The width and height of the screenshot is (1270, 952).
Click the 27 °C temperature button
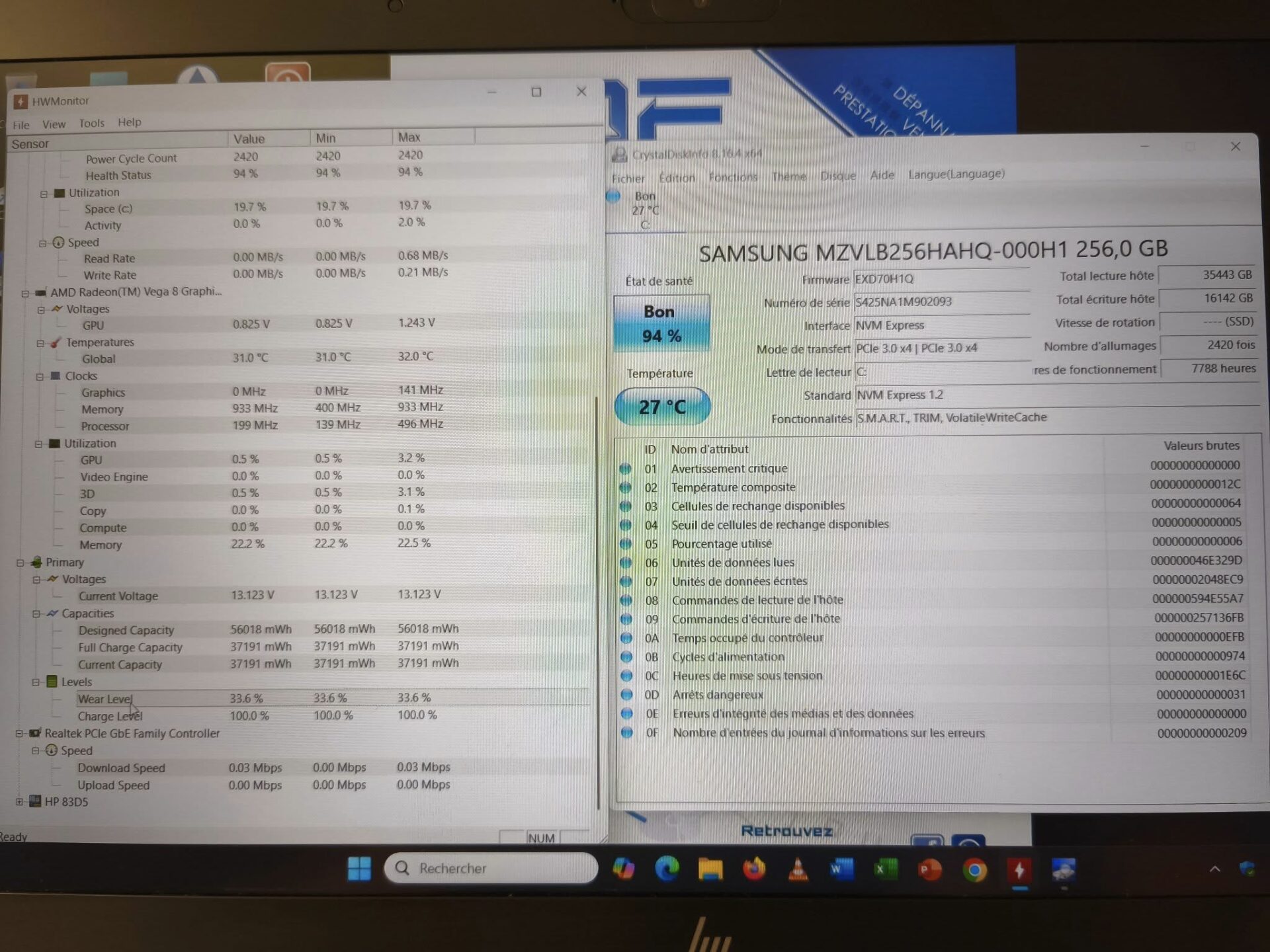pyautogui.click(x=662, y=407)
